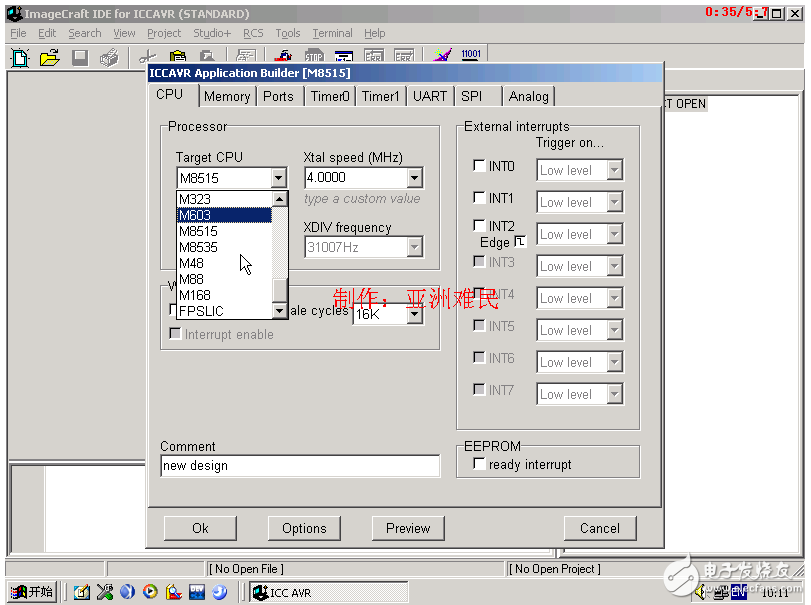
Task: Choose M48 from the Target CPU list
Action: (x=192, y=263)
